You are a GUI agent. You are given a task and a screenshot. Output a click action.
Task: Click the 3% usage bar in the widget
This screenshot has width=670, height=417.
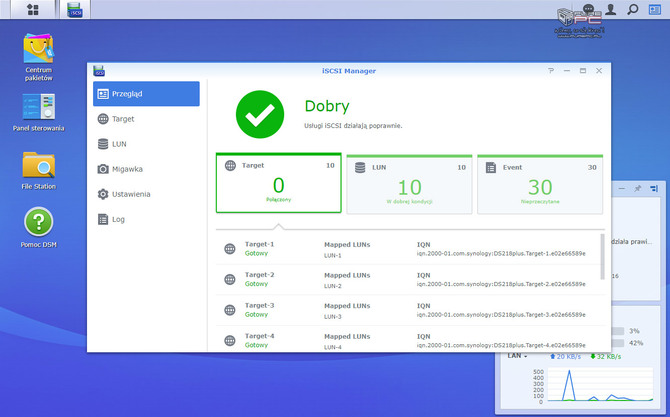tap(618, 331)
